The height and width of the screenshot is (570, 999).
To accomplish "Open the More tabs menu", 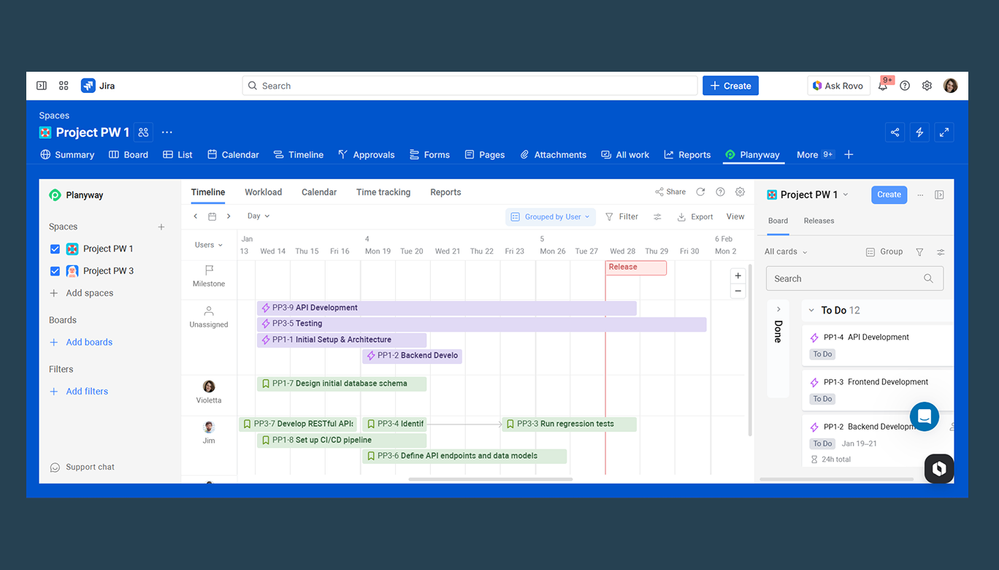I will (x=815, y=155).
